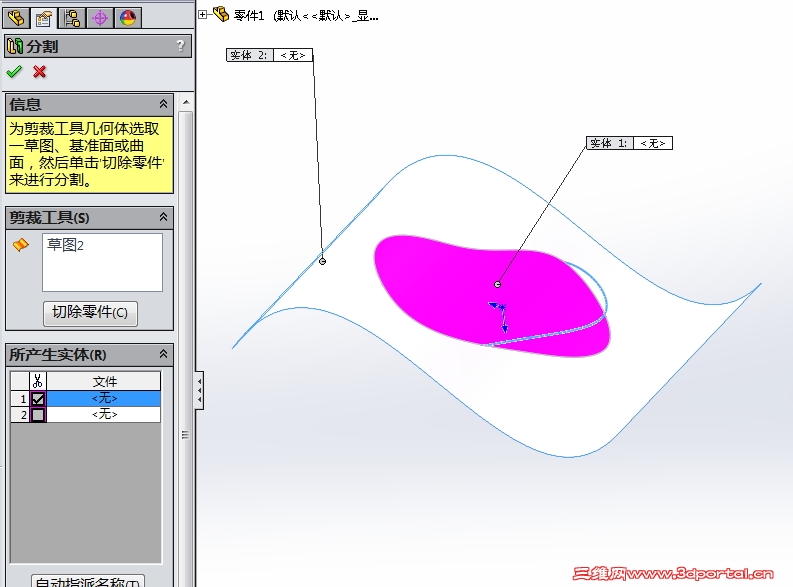The width and height of the screenshot is (793, 587).
Task: Click the panel scrollbar up arrow
Action: click(x=186, y=102)
